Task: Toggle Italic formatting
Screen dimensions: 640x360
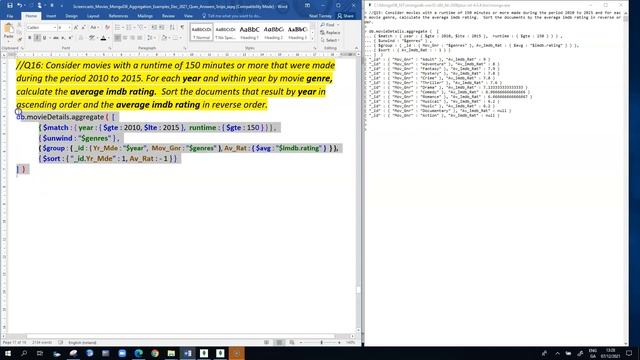Action: (x=37, y=38)
